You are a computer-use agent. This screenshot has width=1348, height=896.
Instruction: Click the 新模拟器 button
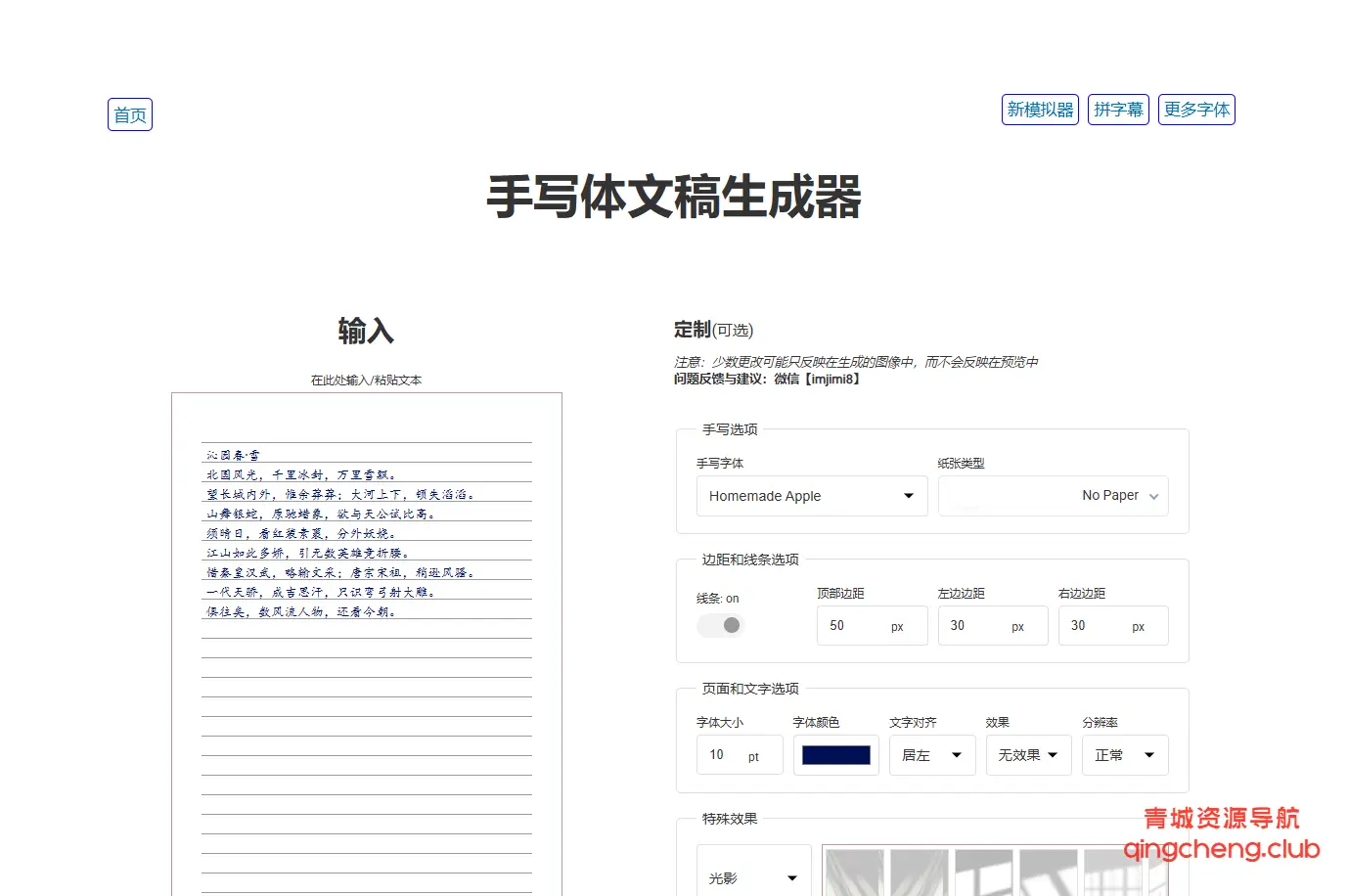click(x=1039, y=110)
